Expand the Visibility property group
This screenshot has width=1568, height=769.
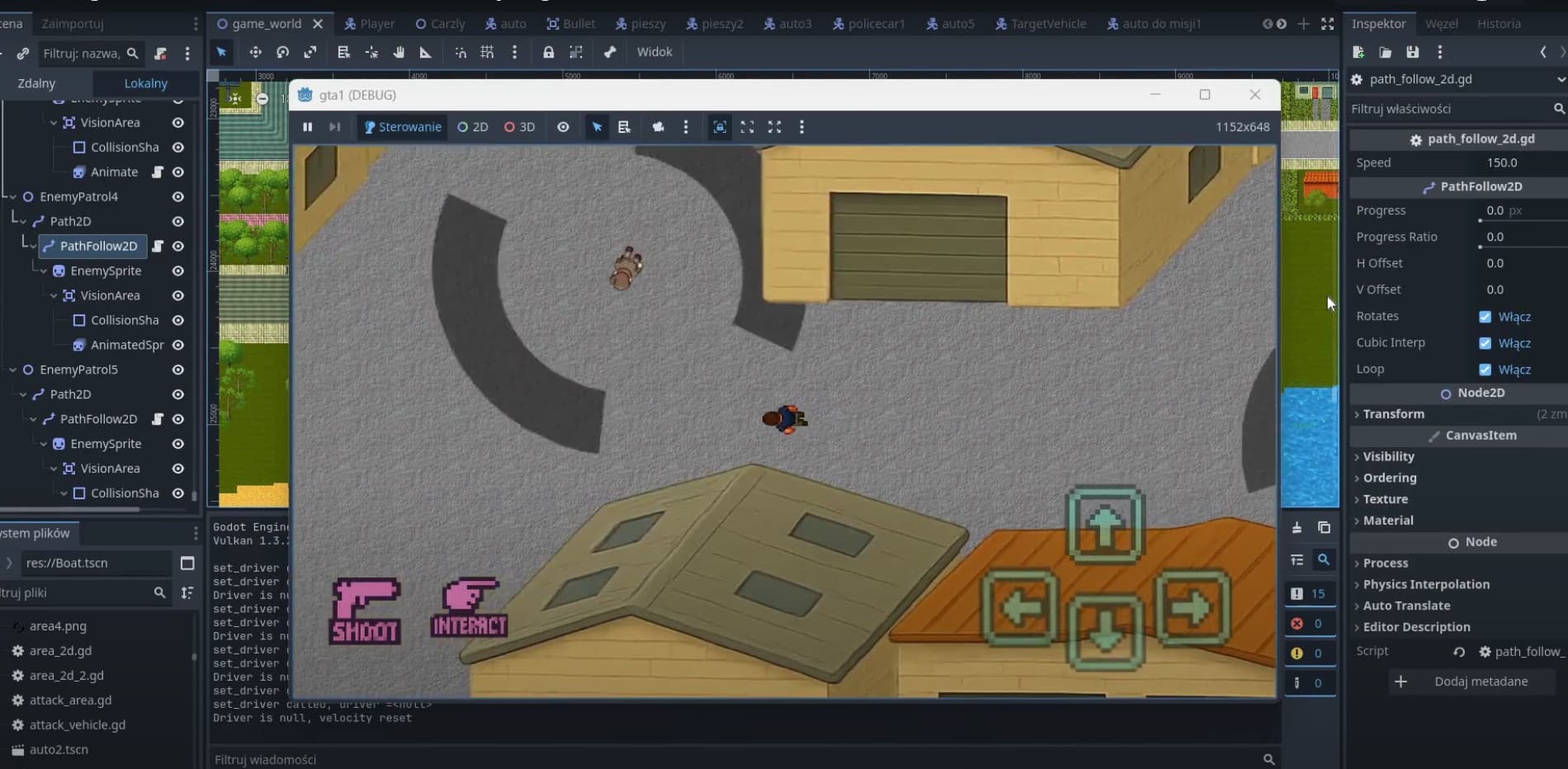pyautogui.click(x=1388, y=456)
